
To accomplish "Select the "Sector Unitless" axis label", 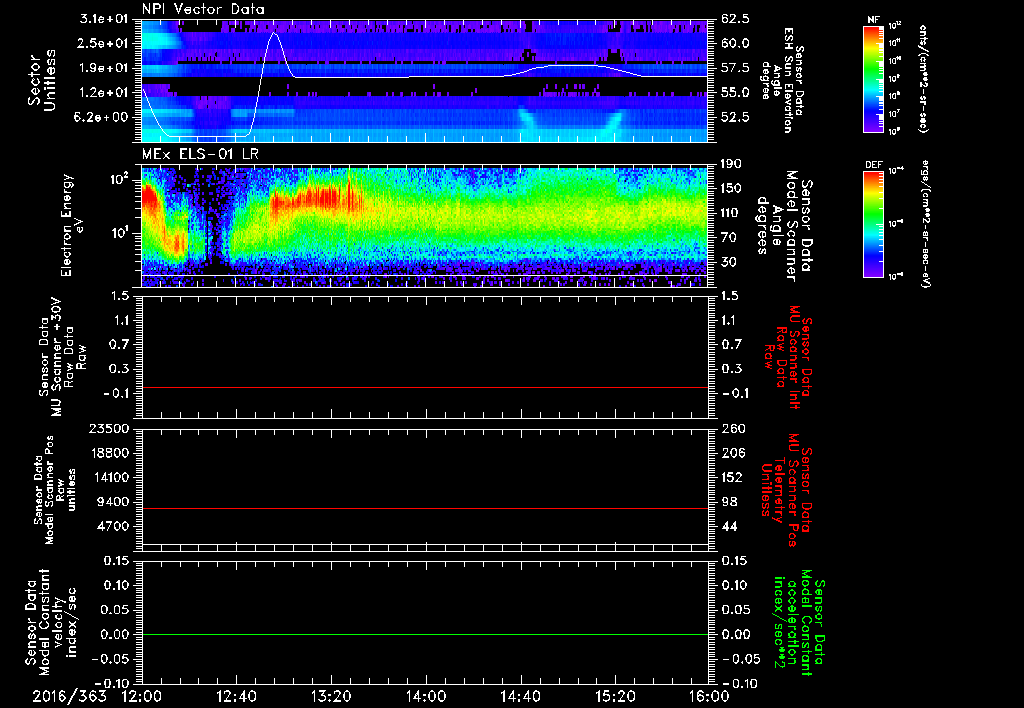I will click(x=42, y=80).
